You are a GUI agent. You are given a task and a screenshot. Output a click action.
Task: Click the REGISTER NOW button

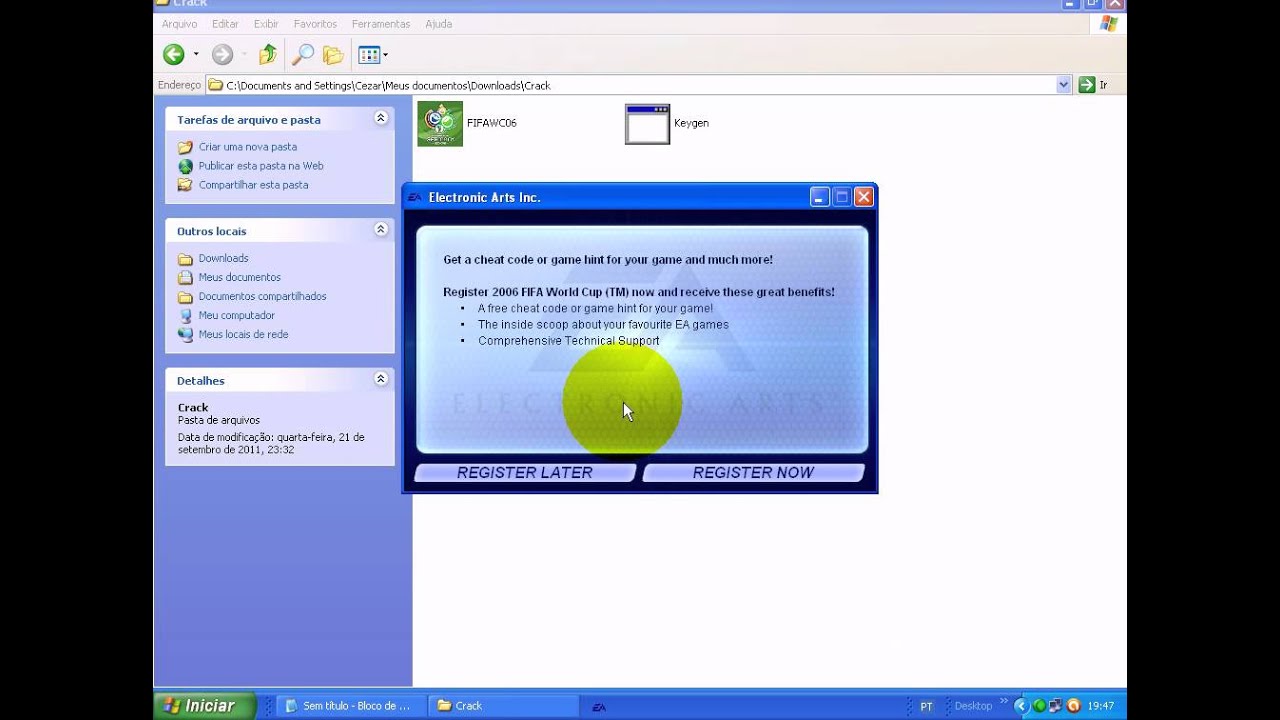[753, 473]
